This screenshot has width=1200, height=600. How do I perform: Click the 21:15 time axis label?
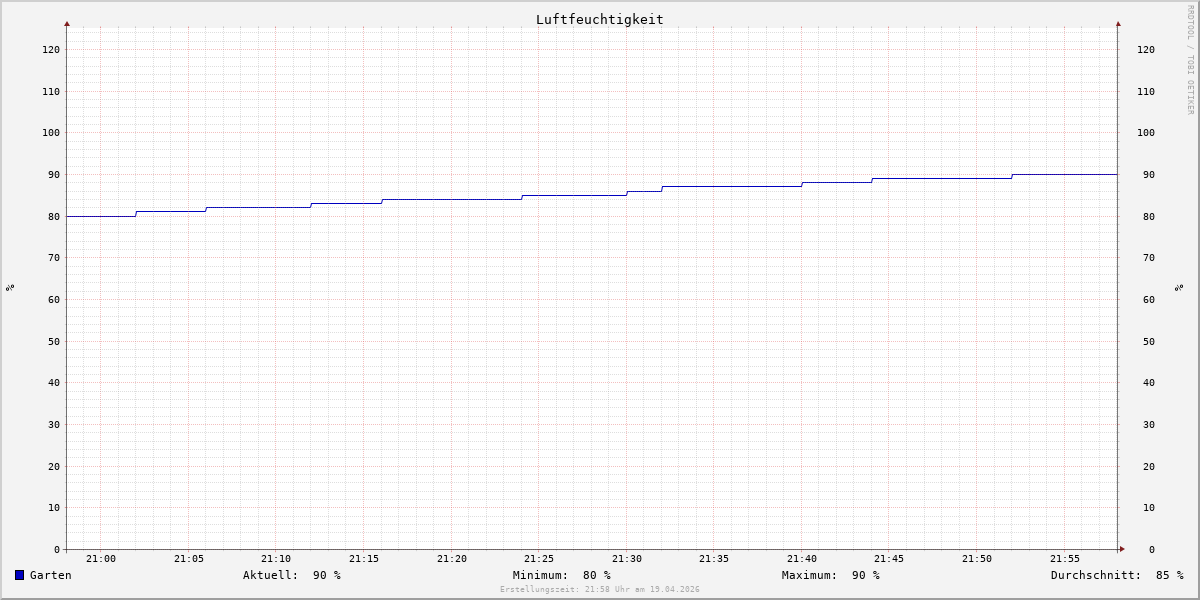(x=364, y=559)
